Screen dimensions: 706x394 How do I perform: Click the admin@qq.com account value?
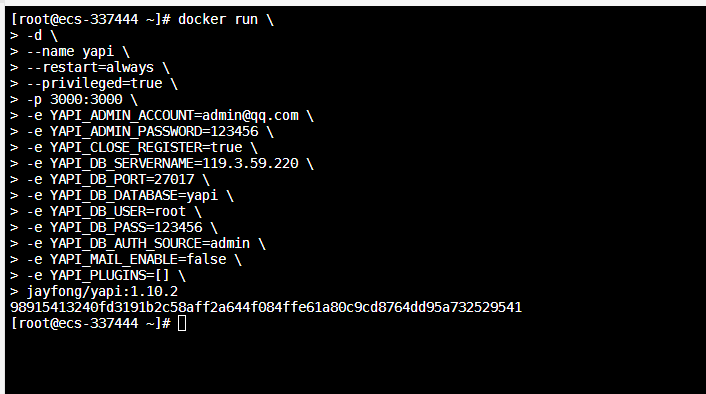(250, 116)
